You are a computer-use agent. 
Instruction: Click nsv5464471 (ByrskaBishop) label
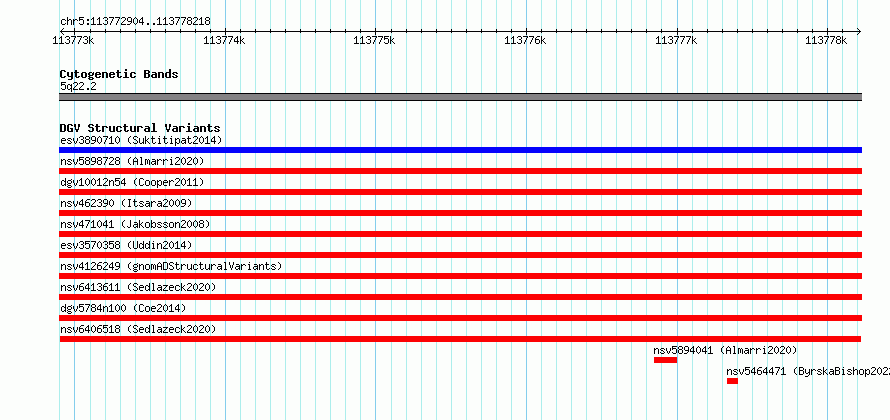(808, 371)
